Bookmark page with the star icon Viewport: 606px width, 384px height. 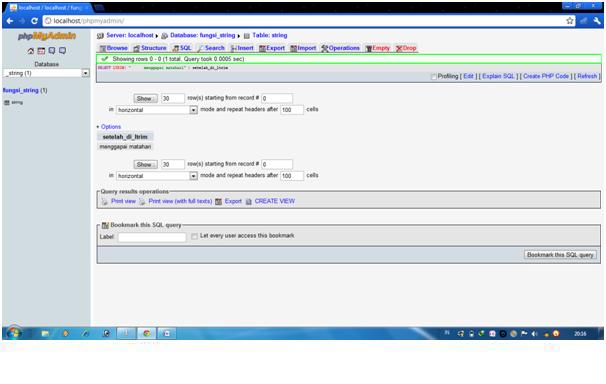(570, 21)
